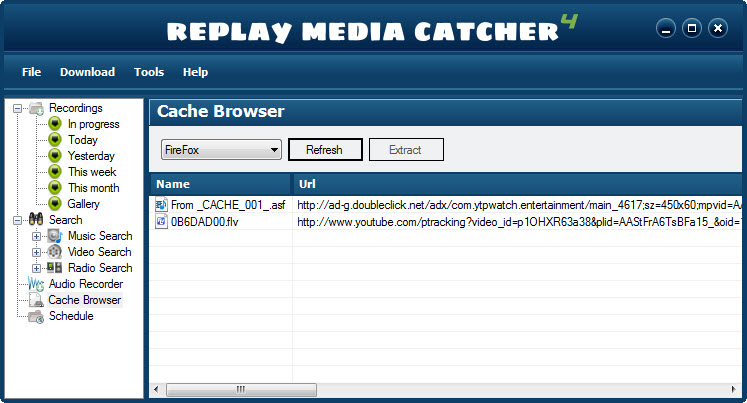The height and width of the screenshot is (403, 747).
Task: Select the Video Search label
Action: pos(100,252)
